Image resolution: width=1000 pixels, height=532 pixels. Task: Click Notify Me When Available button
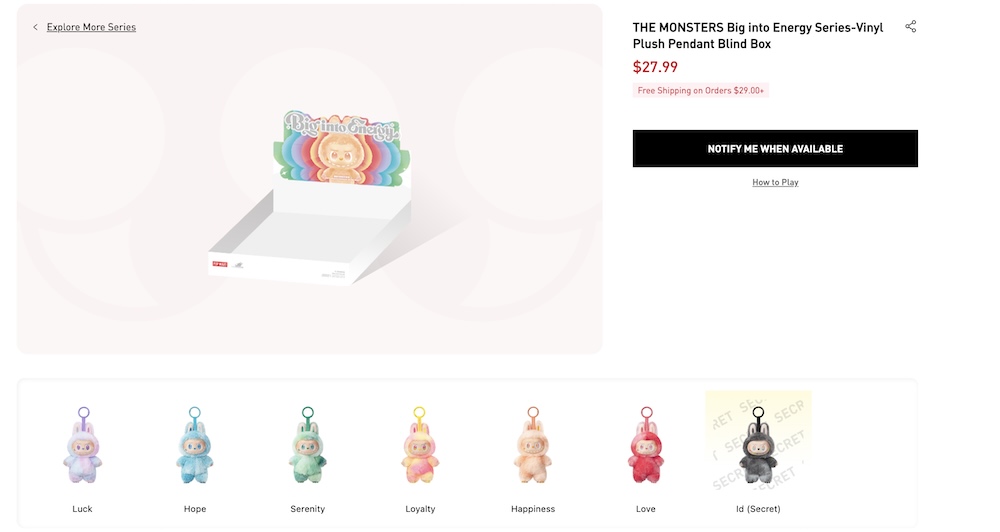775,149
